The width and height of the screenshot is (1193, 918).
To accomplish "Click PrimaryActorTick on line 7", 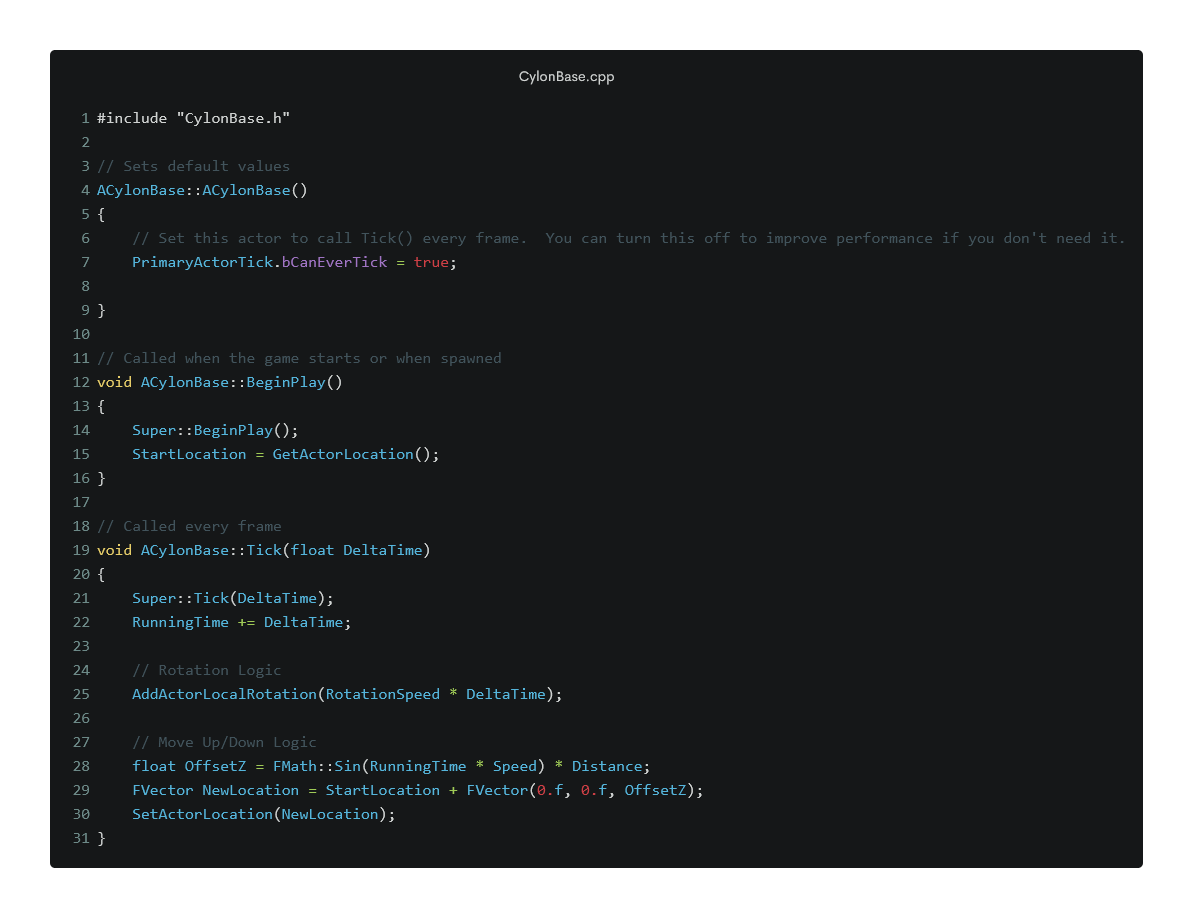I will click(202, 262).
